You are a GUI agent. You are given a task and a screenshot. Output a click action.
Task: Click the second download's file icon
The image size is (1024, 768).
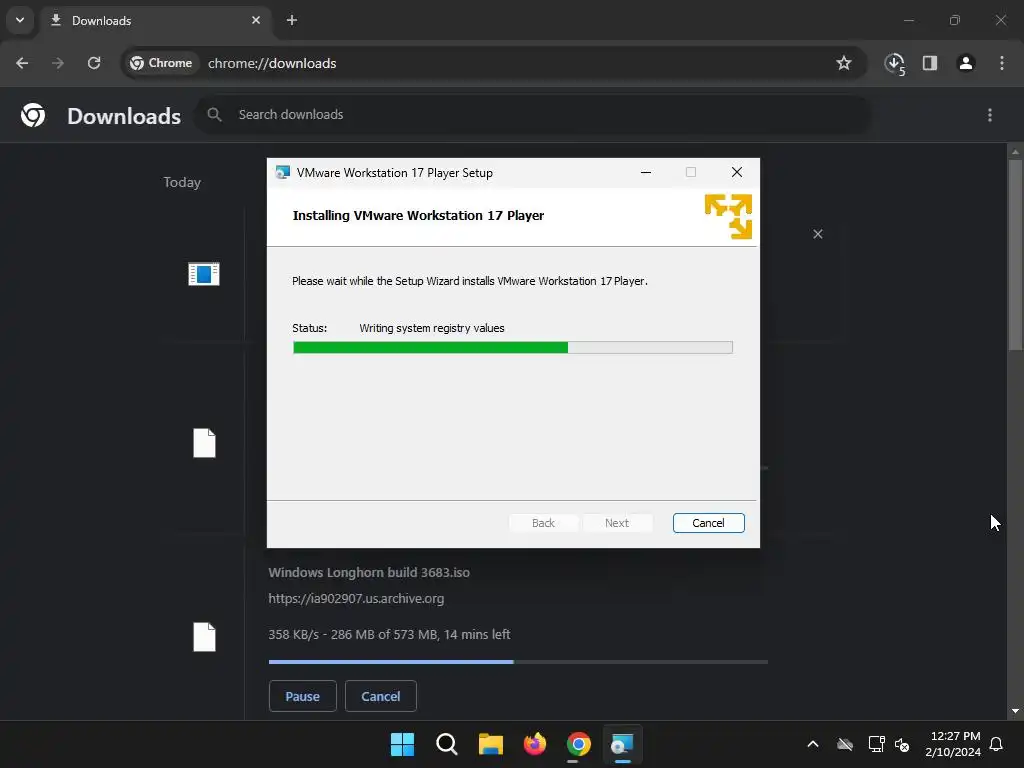coord(204,443)
